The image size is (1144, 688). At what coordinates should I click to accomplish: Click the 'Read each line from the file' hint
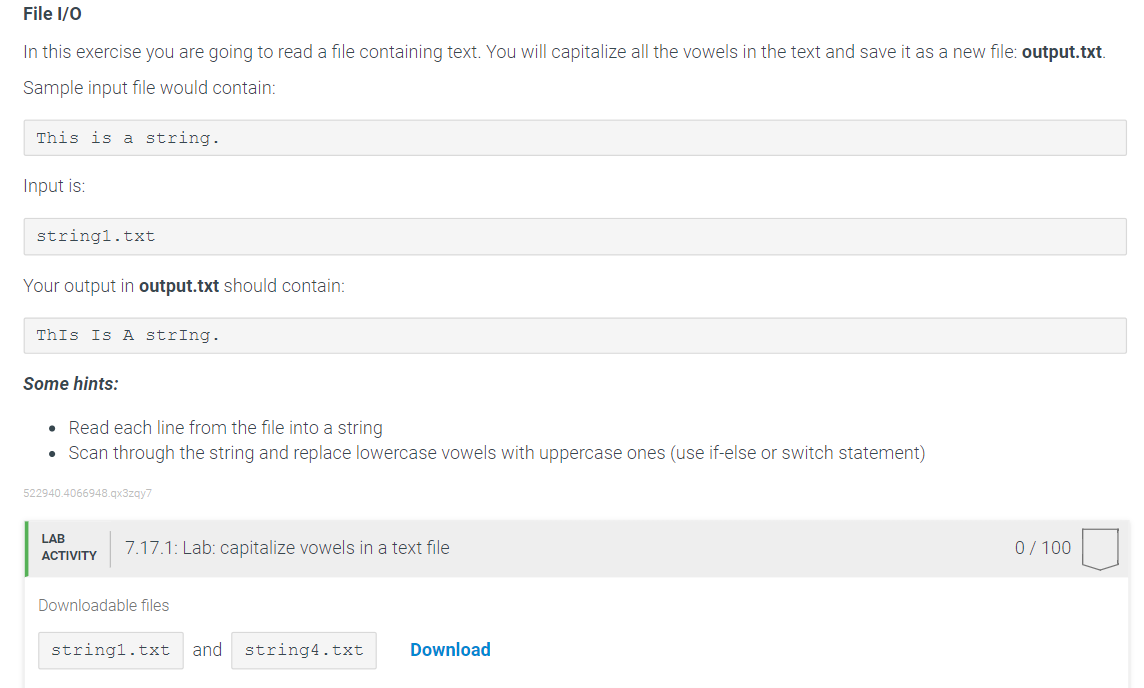(225, 428)
